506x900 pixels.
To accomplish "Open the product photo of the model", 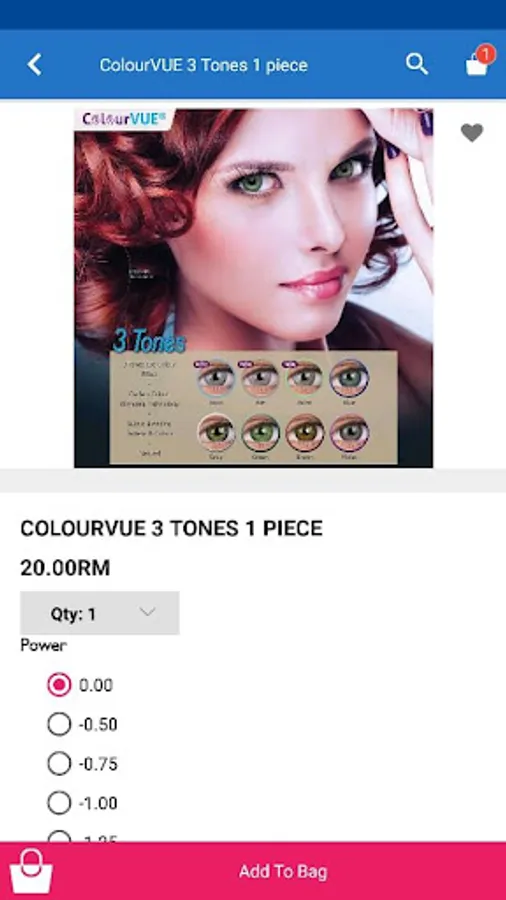I will point(254,288).
